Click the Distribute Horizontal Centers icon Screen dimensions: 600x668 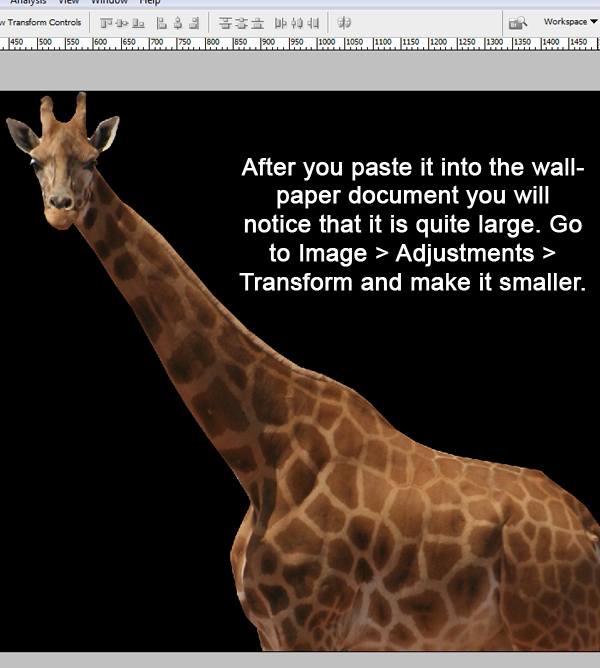pyautogui.click(x=297, y=23)
